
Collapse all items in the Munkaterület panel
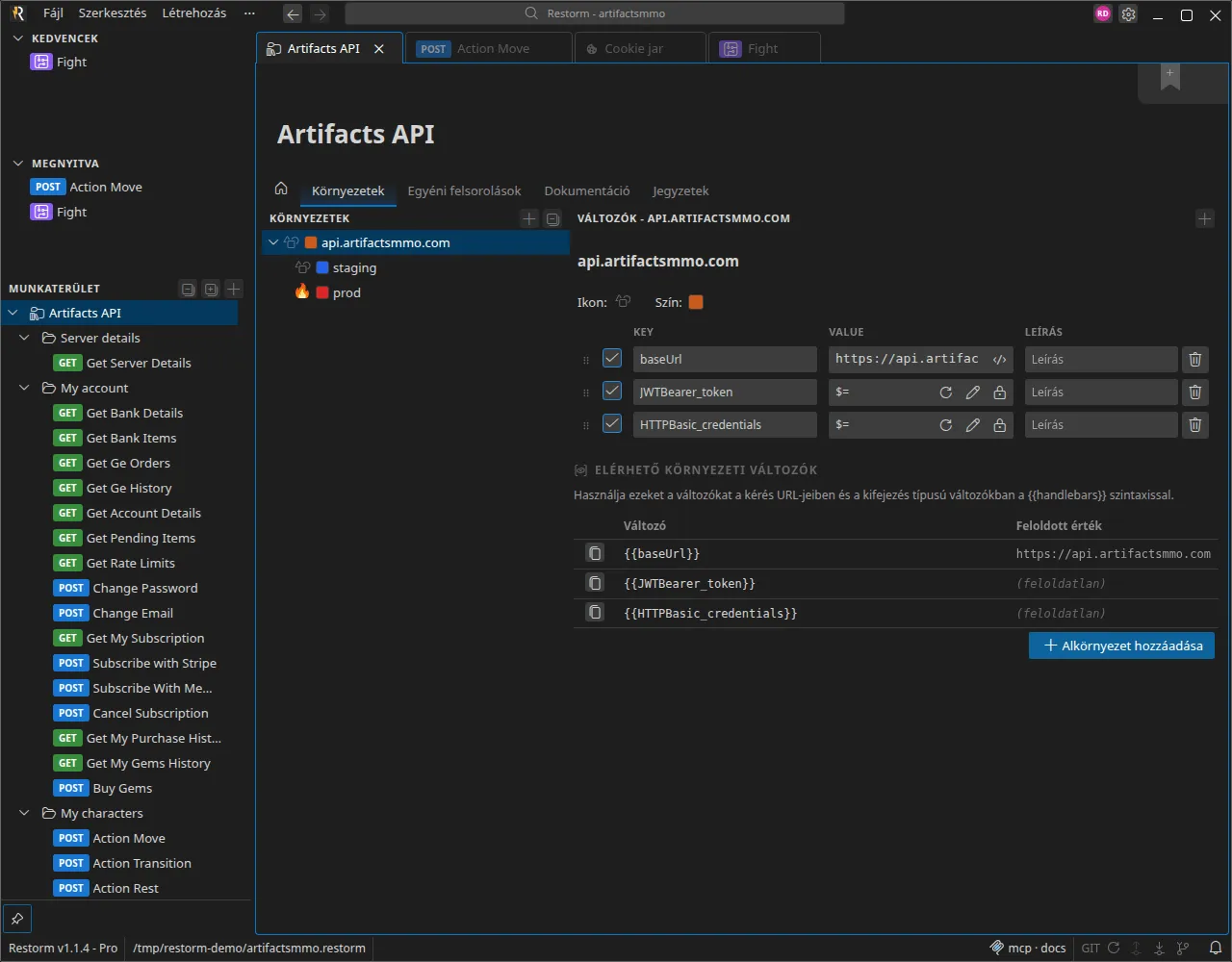[x=189, y=289]
